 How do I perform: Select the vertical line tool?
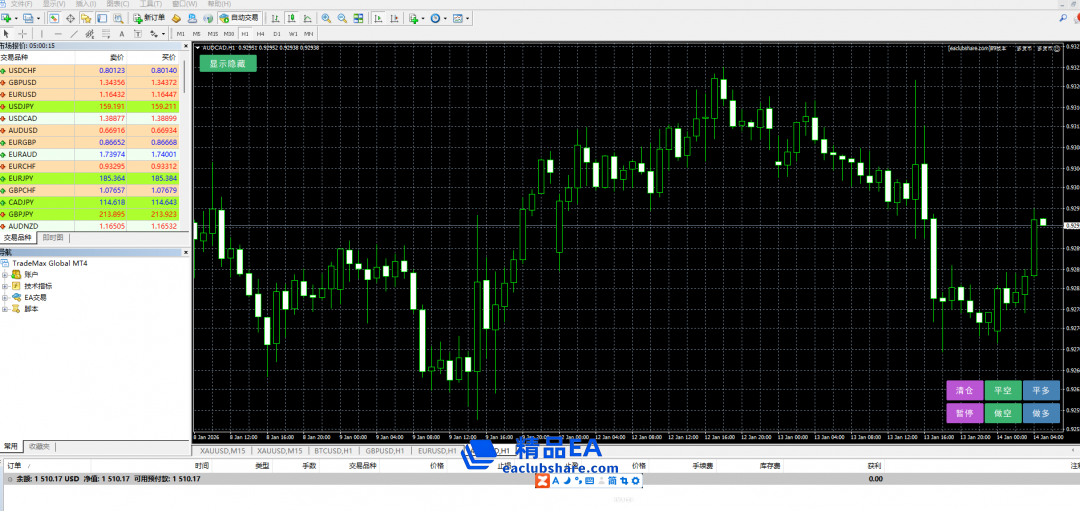pos(41,34)
